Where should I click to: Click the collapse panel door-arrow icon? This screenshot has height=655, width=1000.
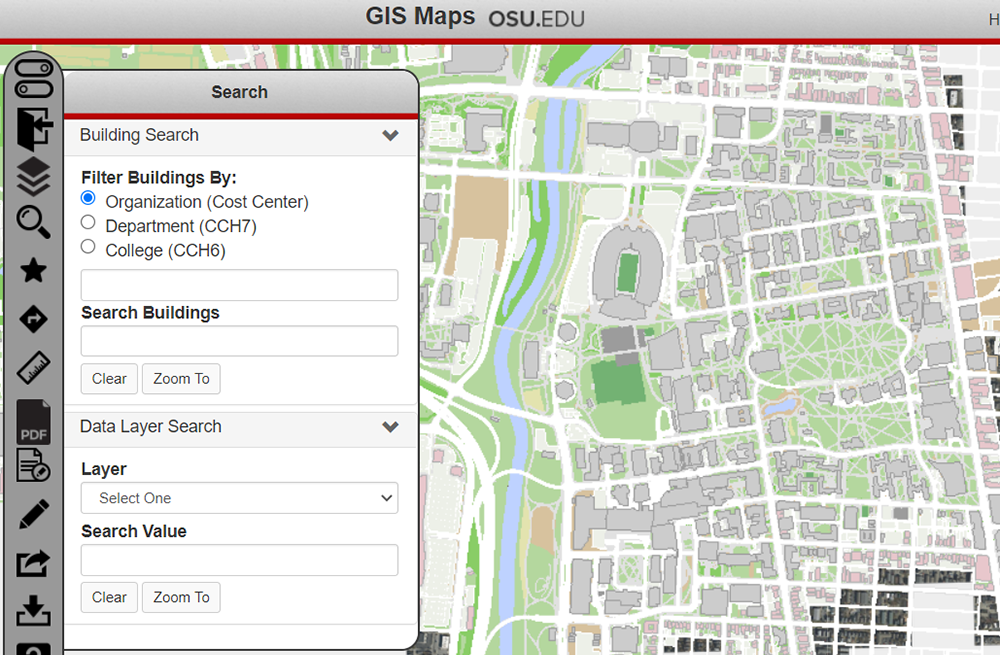[x=33, y=129]
